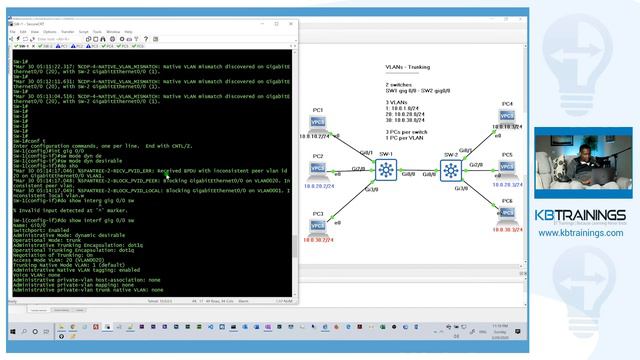Open the www.kbtrainings.com link

click(x=580, y=233)
